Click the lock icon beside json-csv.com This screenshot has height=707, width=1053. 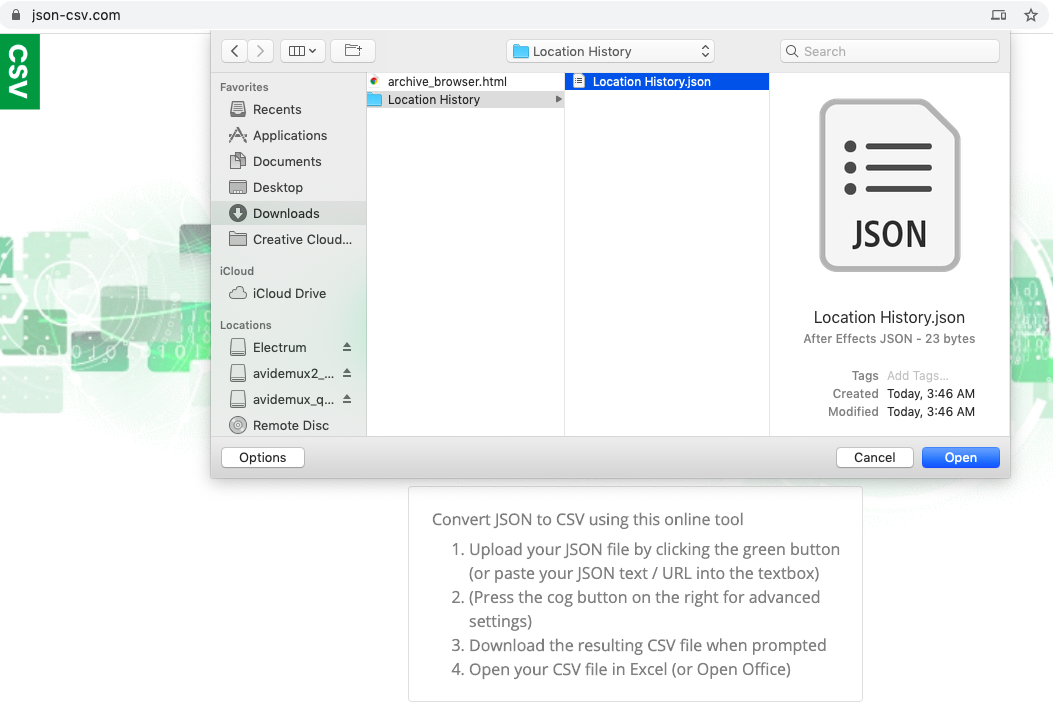[x=15, y=15]
